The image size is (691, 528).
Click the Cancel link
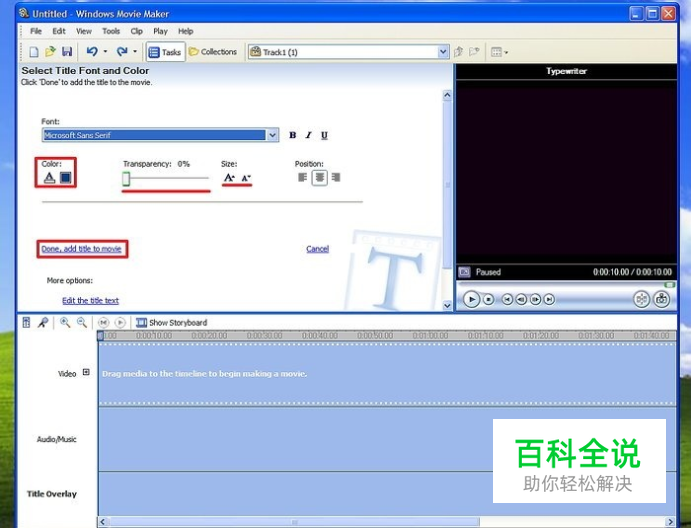[318, 249]
